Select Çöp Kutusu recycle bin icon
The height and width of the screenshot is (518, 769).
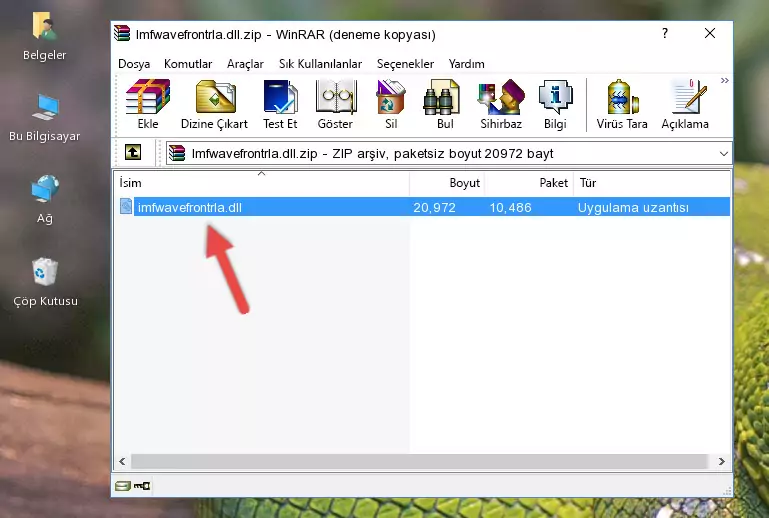point(45,283)
